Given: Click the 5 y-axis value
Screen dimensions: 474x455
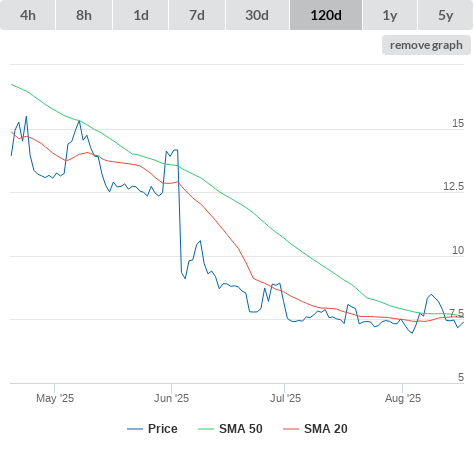Looking at the screenshot, I should pos(461,377).
